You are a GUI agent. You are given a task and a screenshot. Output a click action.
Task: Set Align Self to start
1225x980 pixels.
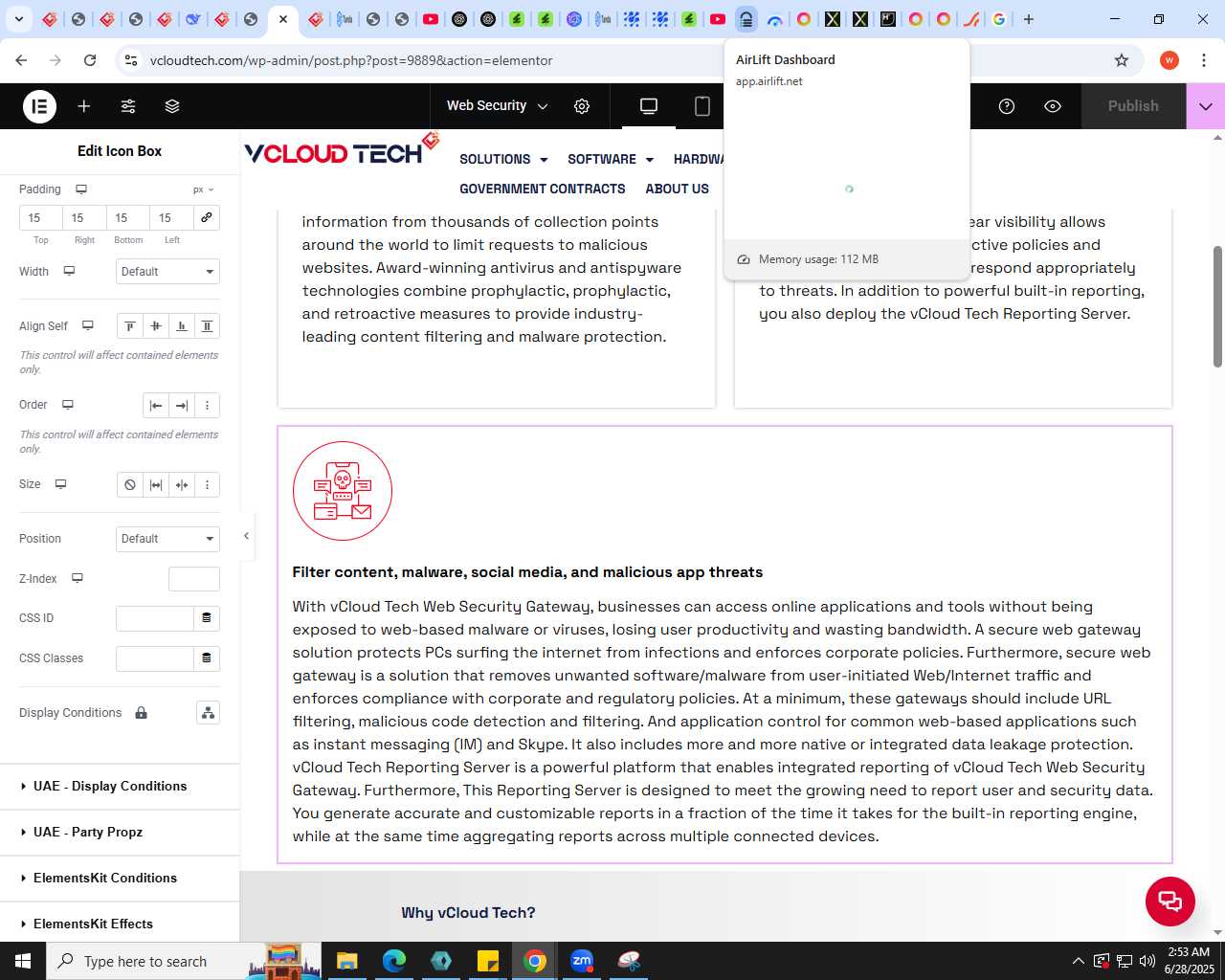[130, 326]
